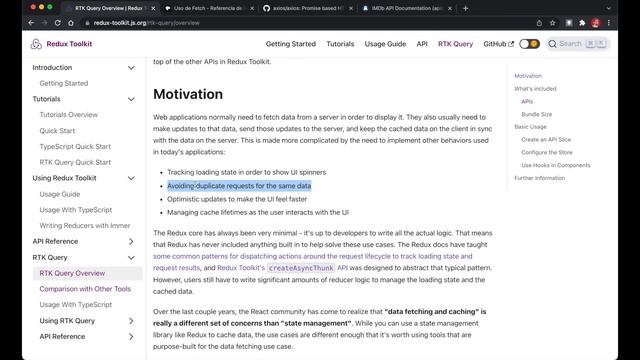Click the browser profile avatar icon
This screenshot has width=640, height=360.
click(596, 23)
